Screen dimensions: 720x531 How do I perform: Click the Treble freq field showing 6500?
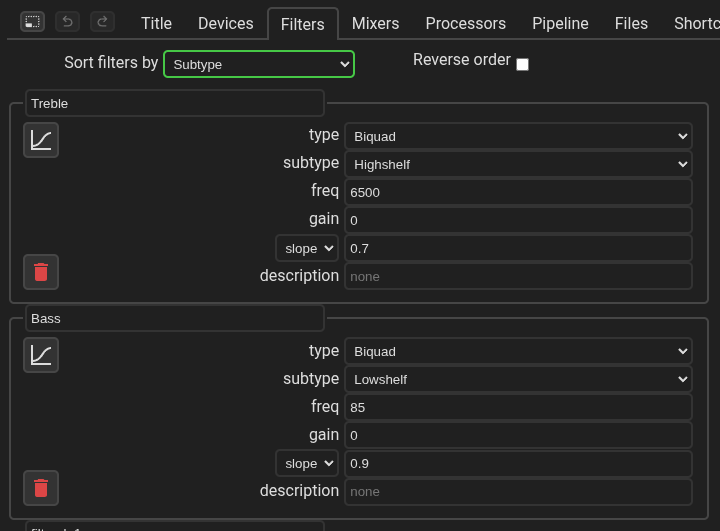tap(518, 192)
